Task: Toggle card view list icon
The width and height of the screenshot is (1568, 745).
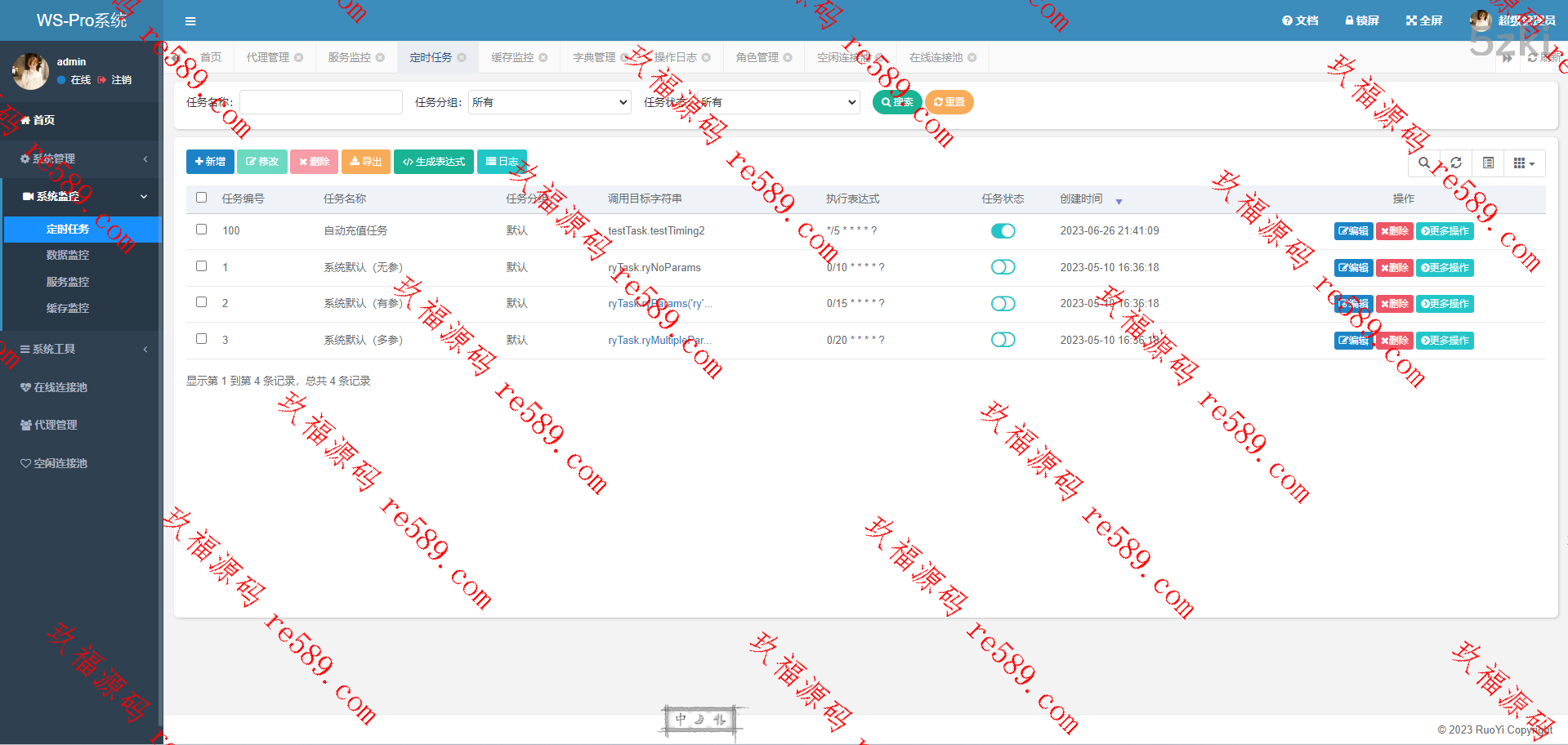Action: [x=1488, y=163]
